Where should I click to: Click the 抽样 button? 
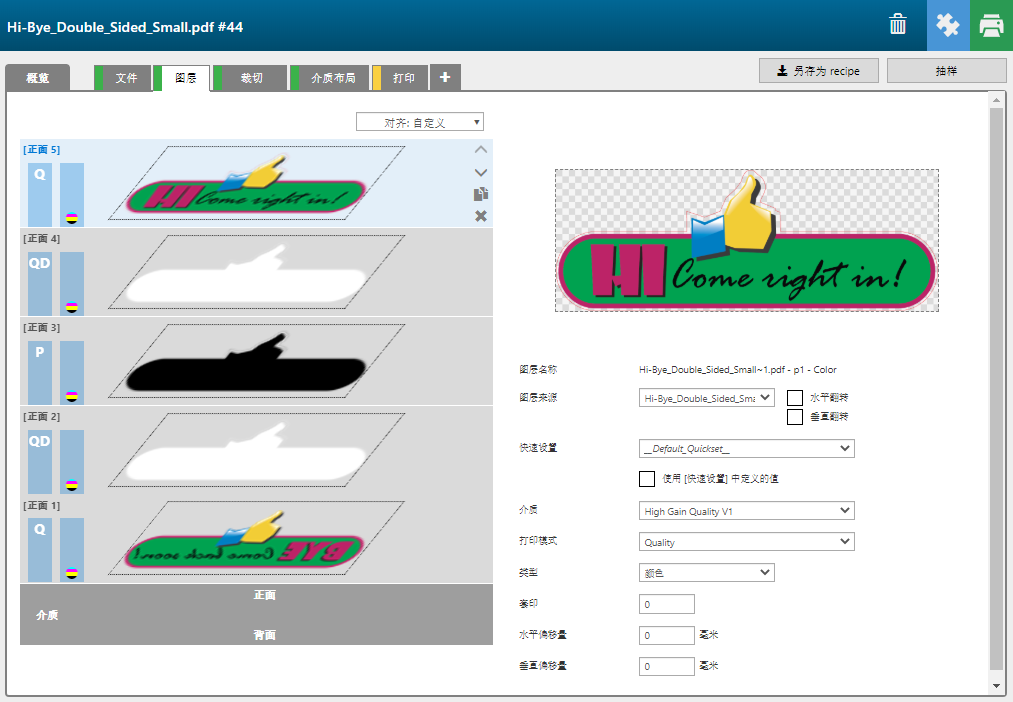[x=946, y=71]
